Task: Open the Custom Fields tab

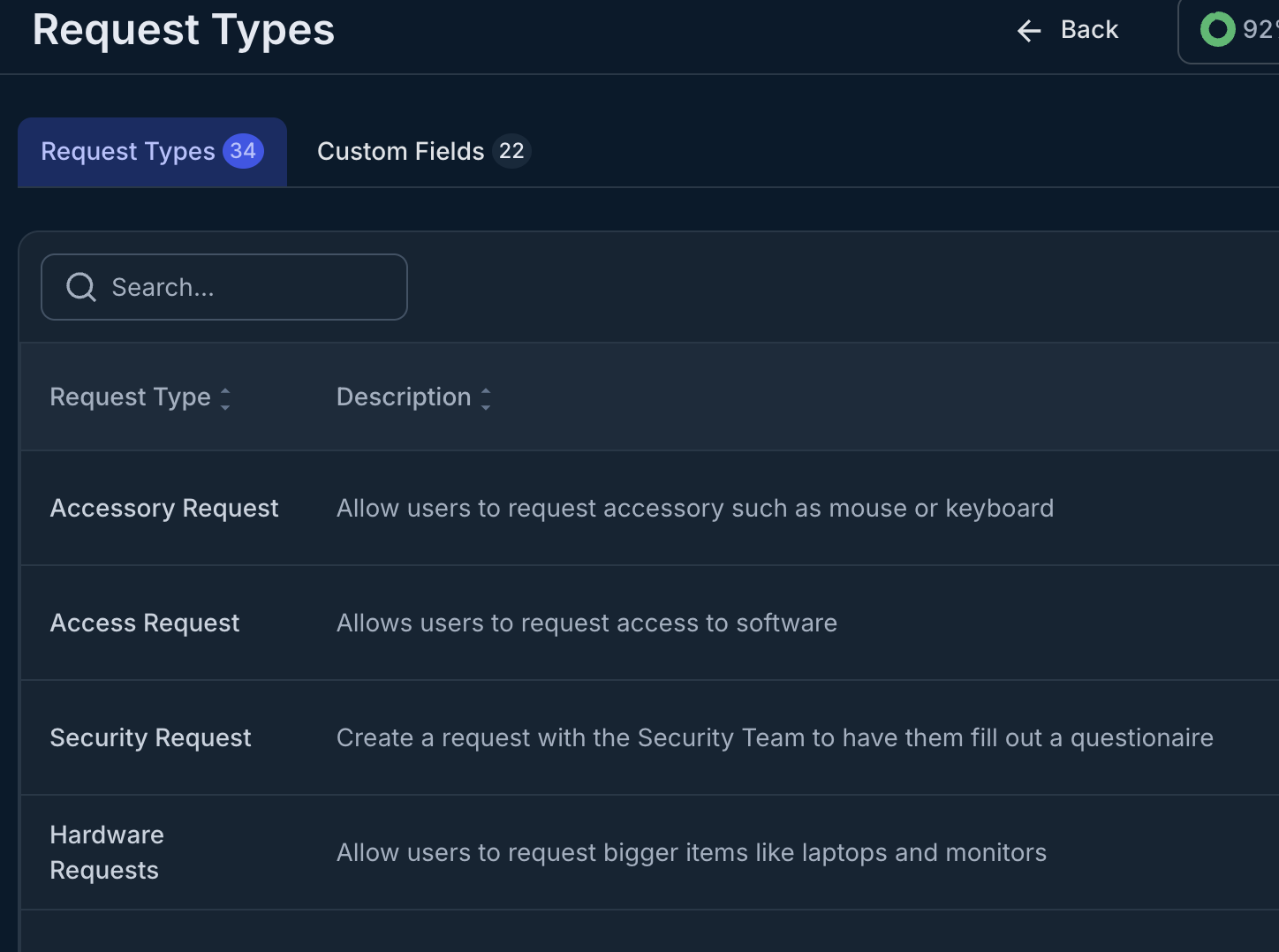Action: click(423, 152)
